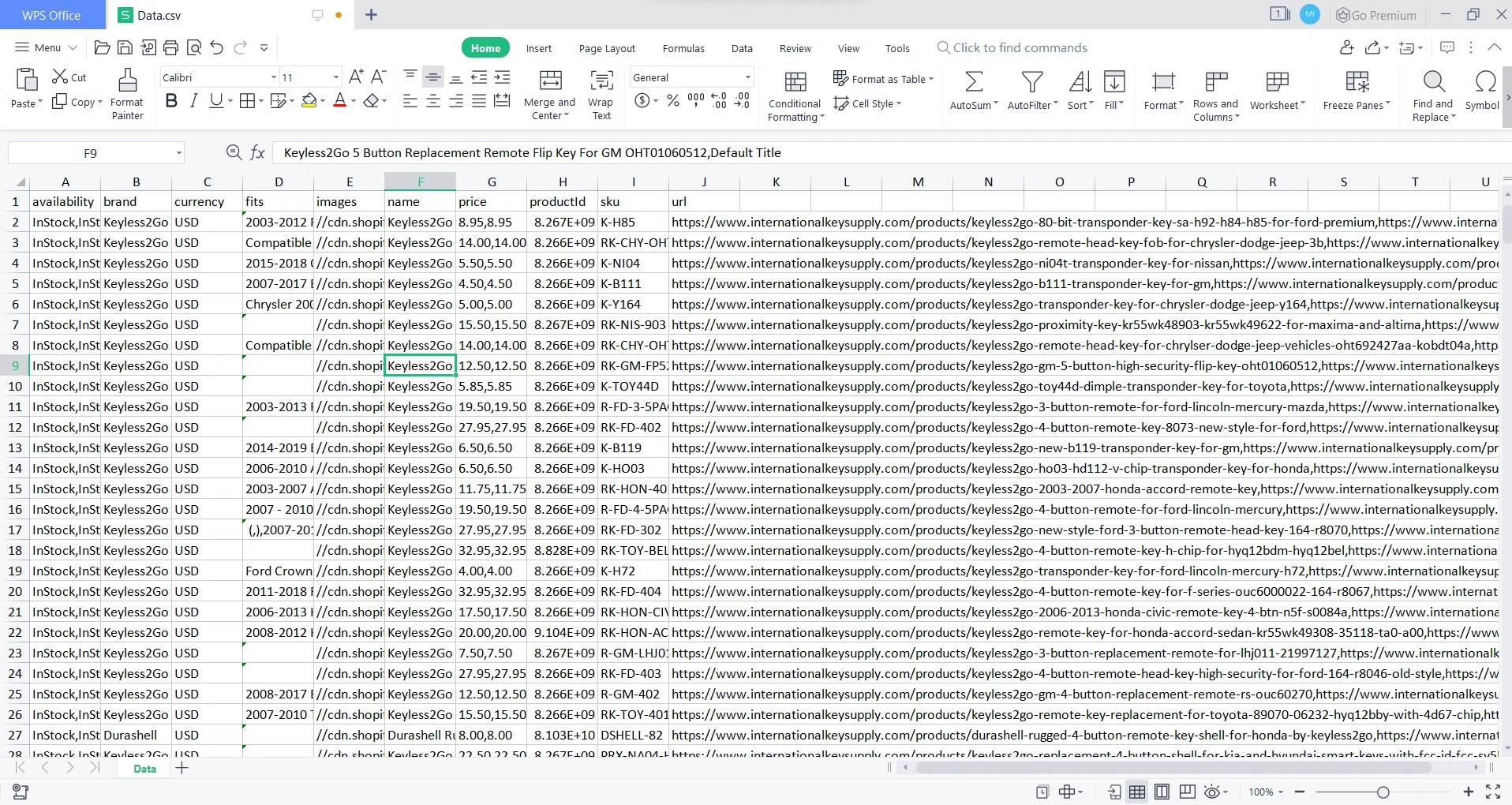The height and width of the screenshot is (805, 1512).
Task: Add a new sheet with plus button
Action: 182,768
